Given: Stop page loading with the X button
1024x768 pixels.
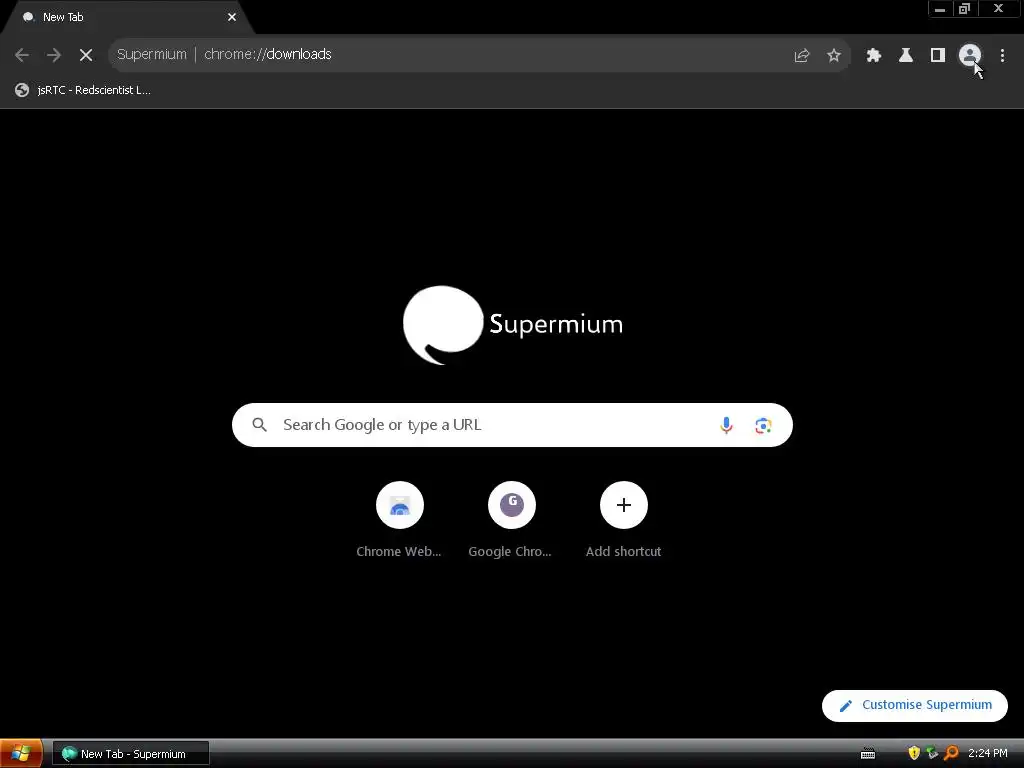Looking at the screenshot, I should click(x=86, y=55).
